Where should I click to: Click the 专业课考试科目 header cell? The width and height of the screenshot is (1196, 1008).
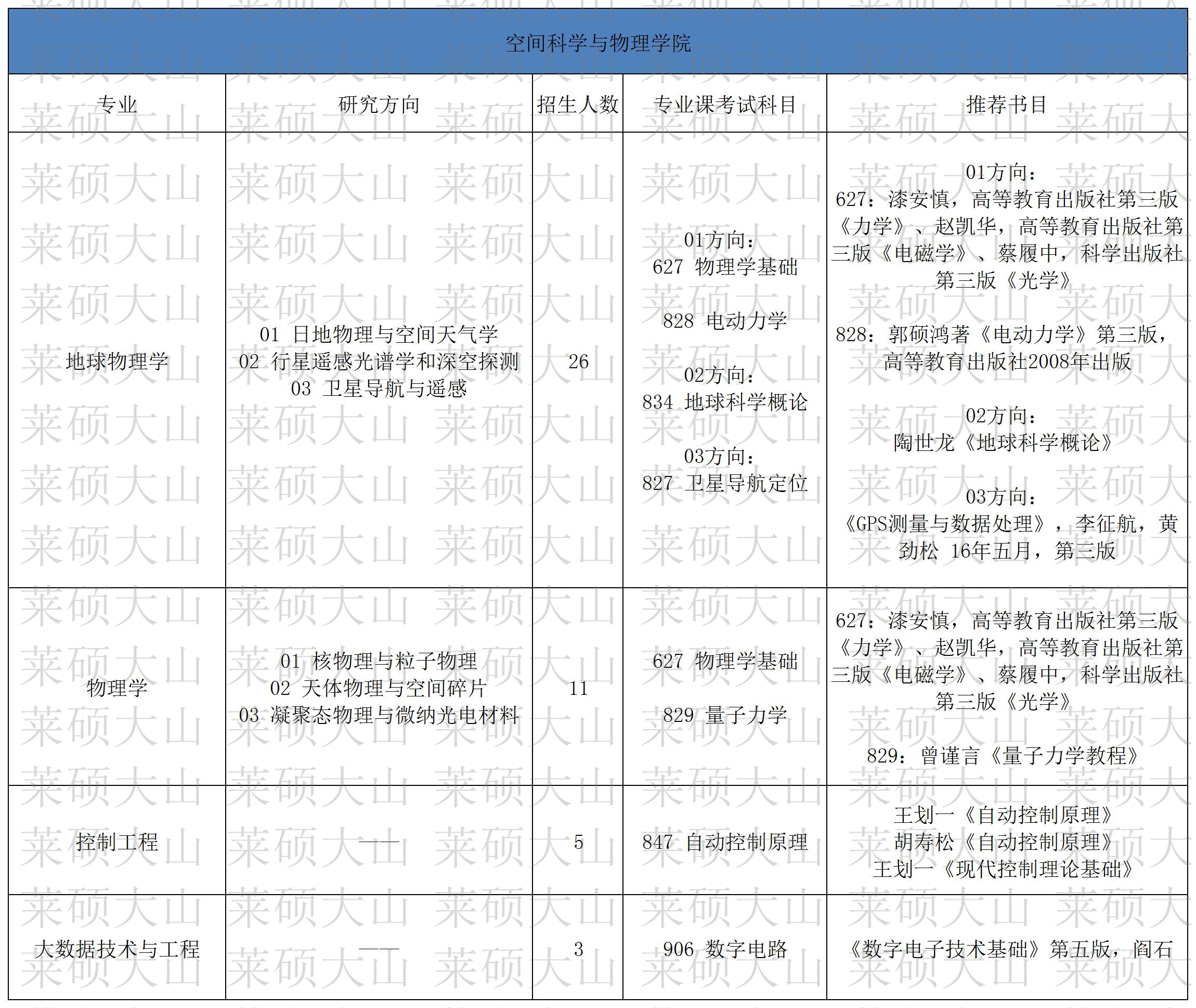click(x=724, y=105)
